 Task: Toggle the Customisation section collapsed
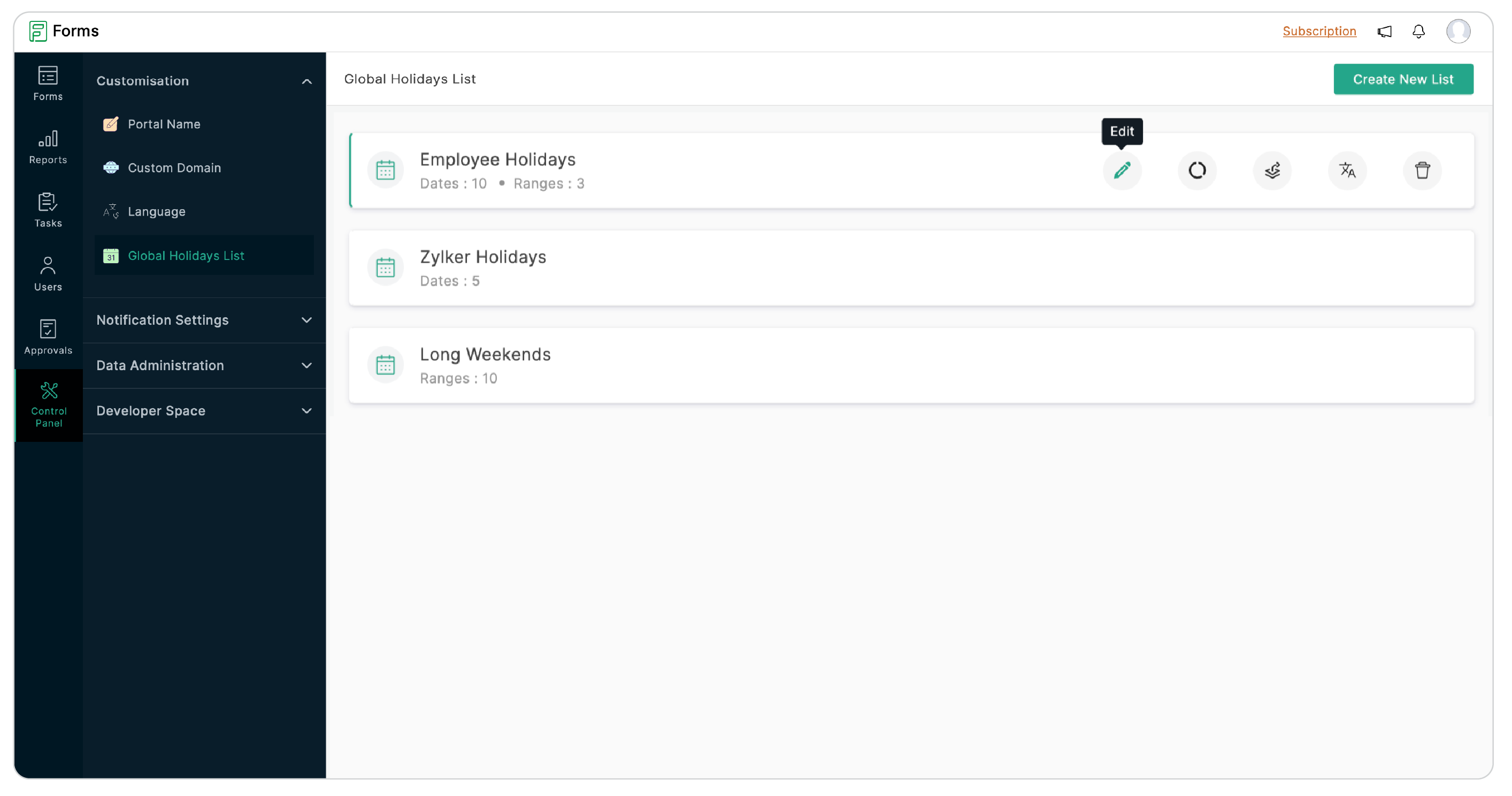tap(308, 80)
